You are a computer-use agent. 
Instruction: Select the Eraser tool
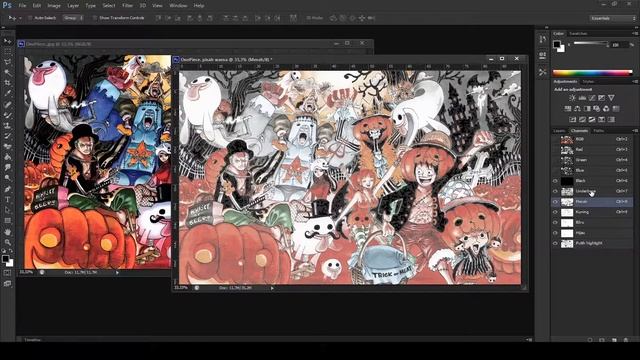(7, 147)
